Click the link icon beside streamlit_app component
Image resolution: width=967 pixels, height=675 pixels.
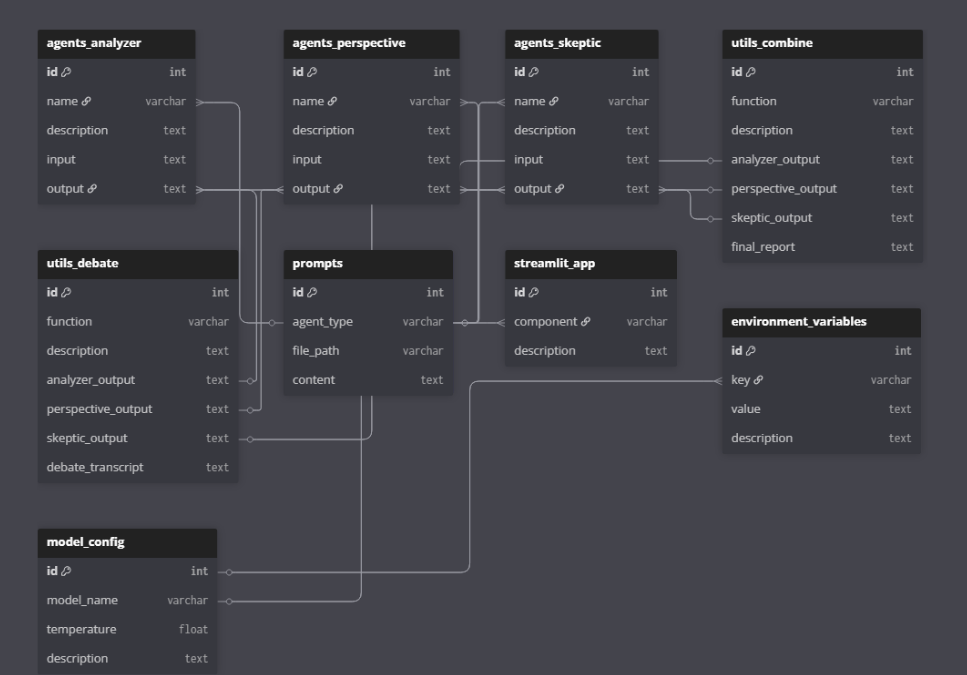(x=585, y=322)
